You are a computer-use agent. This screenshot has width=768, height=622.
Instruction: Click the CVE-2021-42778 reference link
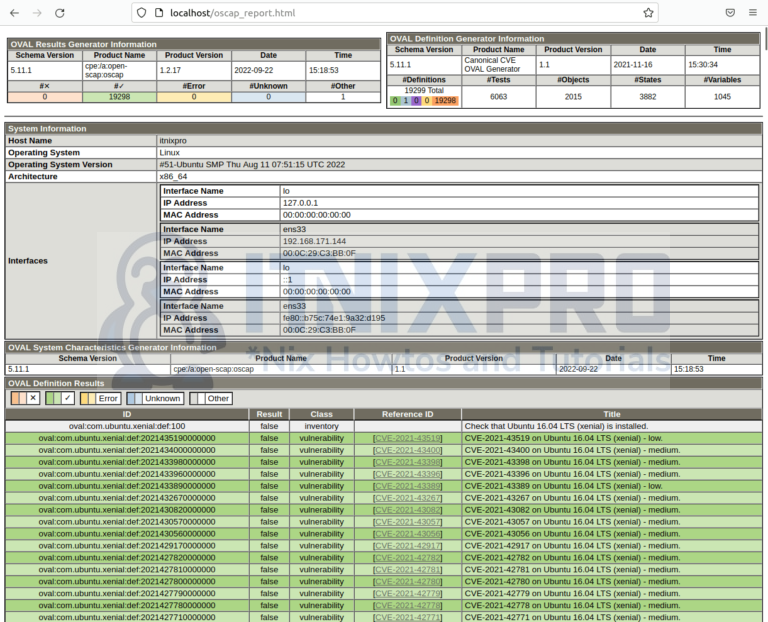(407, 605)
